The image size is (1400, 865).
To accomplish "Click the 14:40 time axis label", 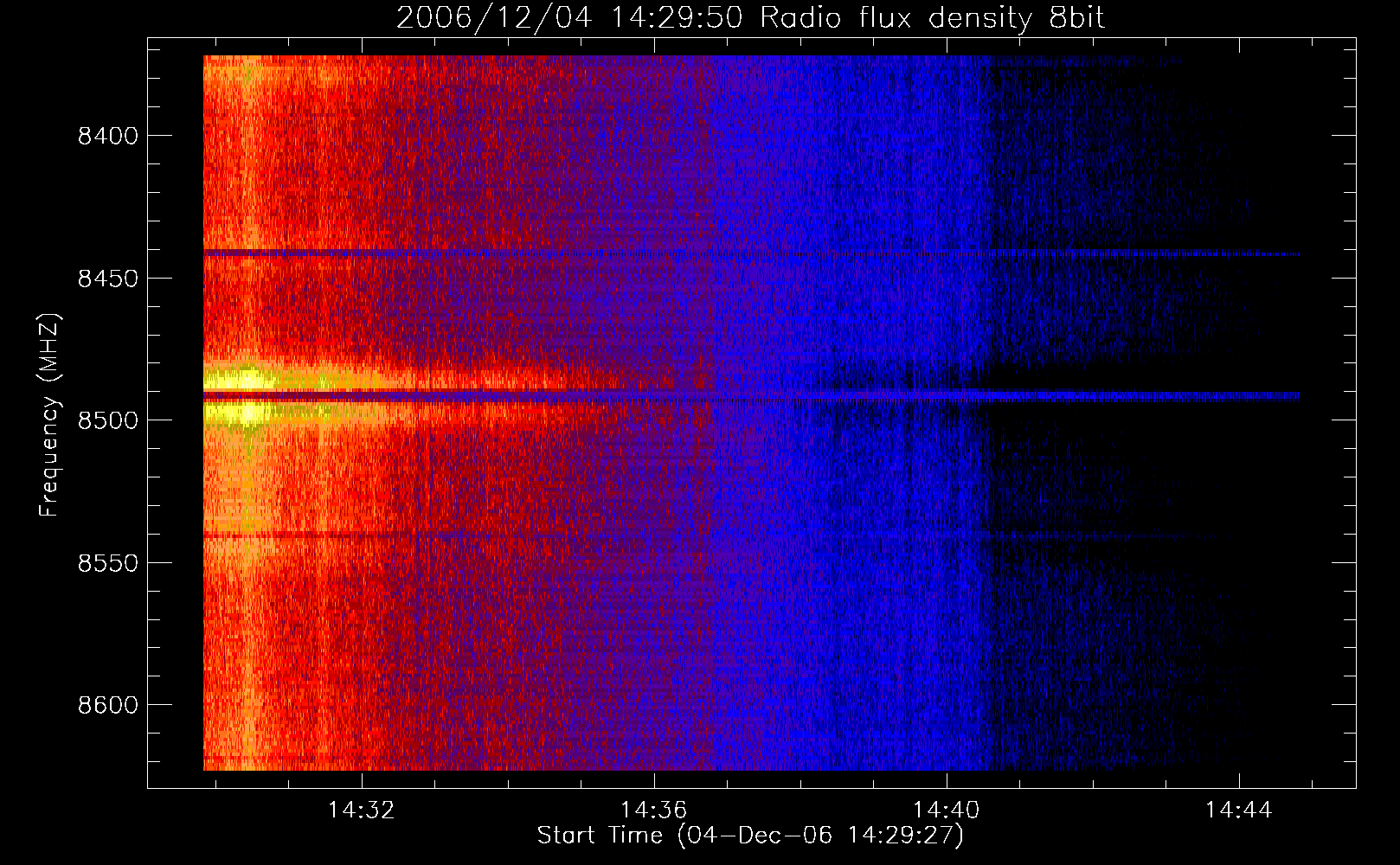I will [947, 810].
